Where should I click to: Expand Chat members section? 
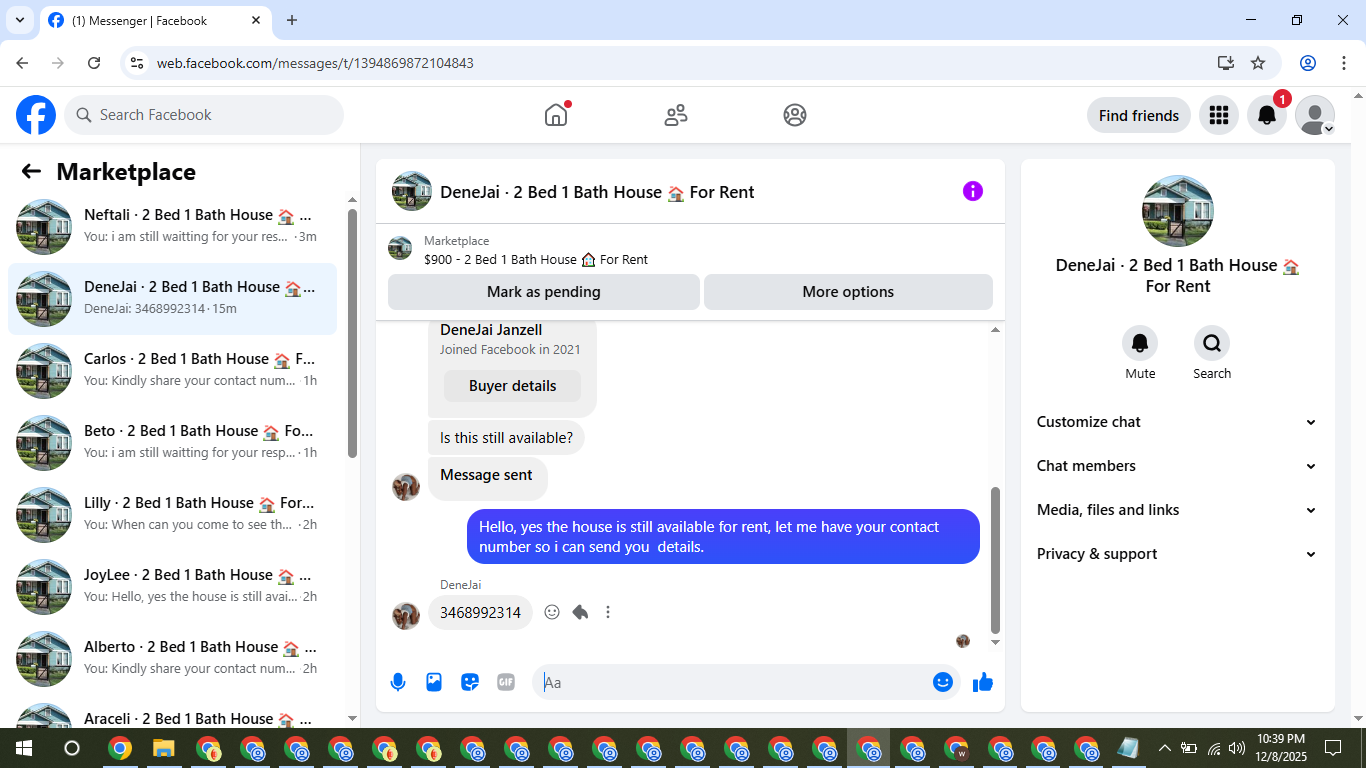(x=1176, y=466)
